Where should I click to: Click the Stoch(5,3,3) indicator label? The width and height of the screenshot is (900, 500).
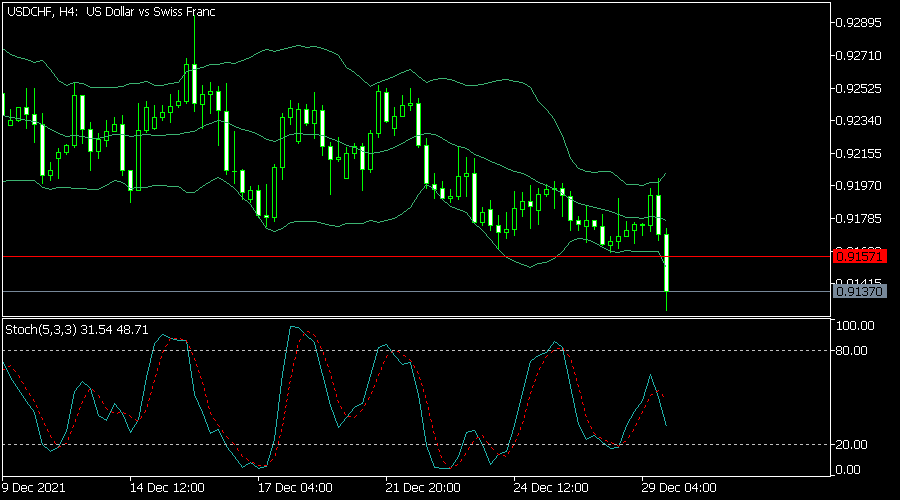pyautogui.click(x=77, y=330)
